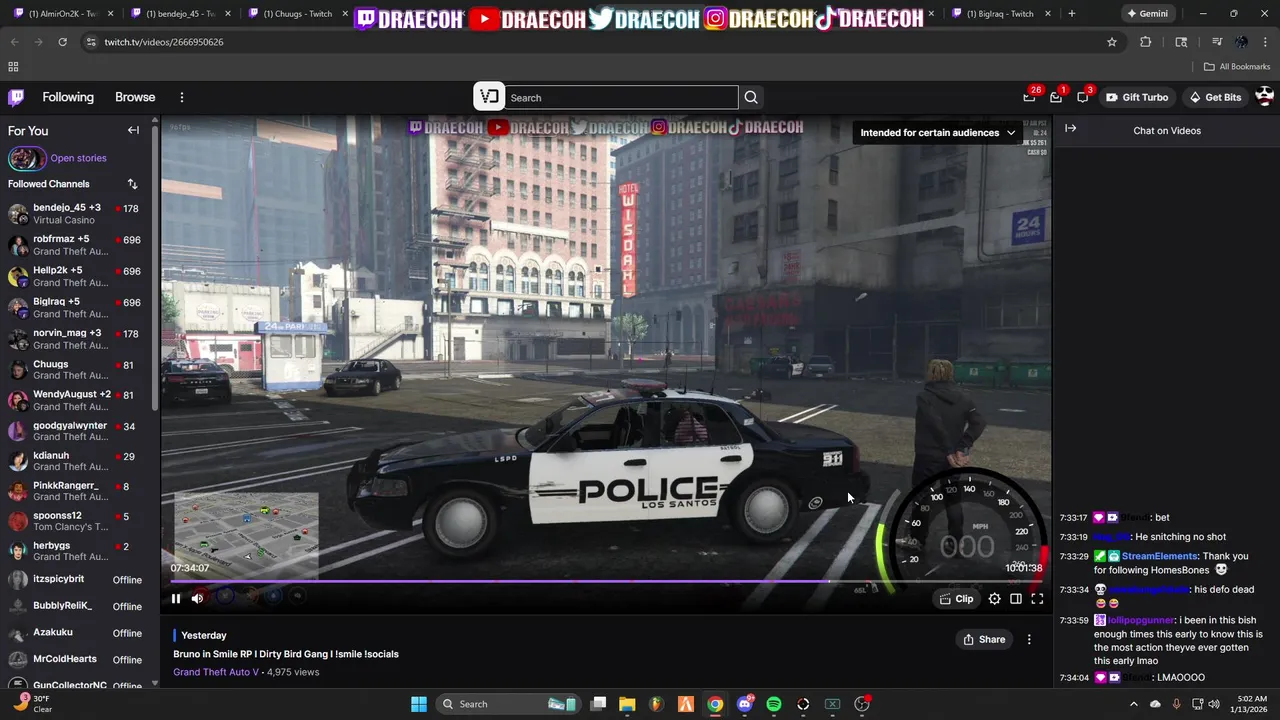
Task: Open Windows Start menu
Action: click(x=419, y=704)
